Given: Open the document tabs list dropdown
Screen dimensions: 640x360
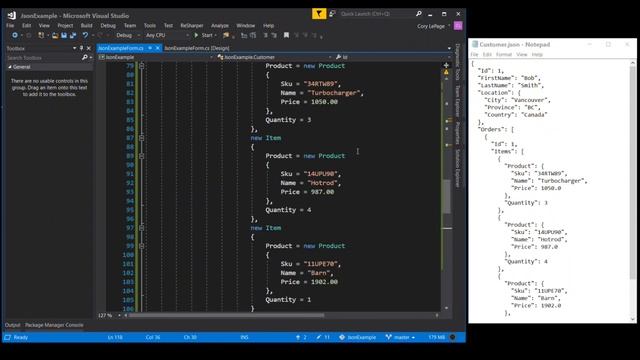Looking at the screenshot, I should (x=449, y=48).
